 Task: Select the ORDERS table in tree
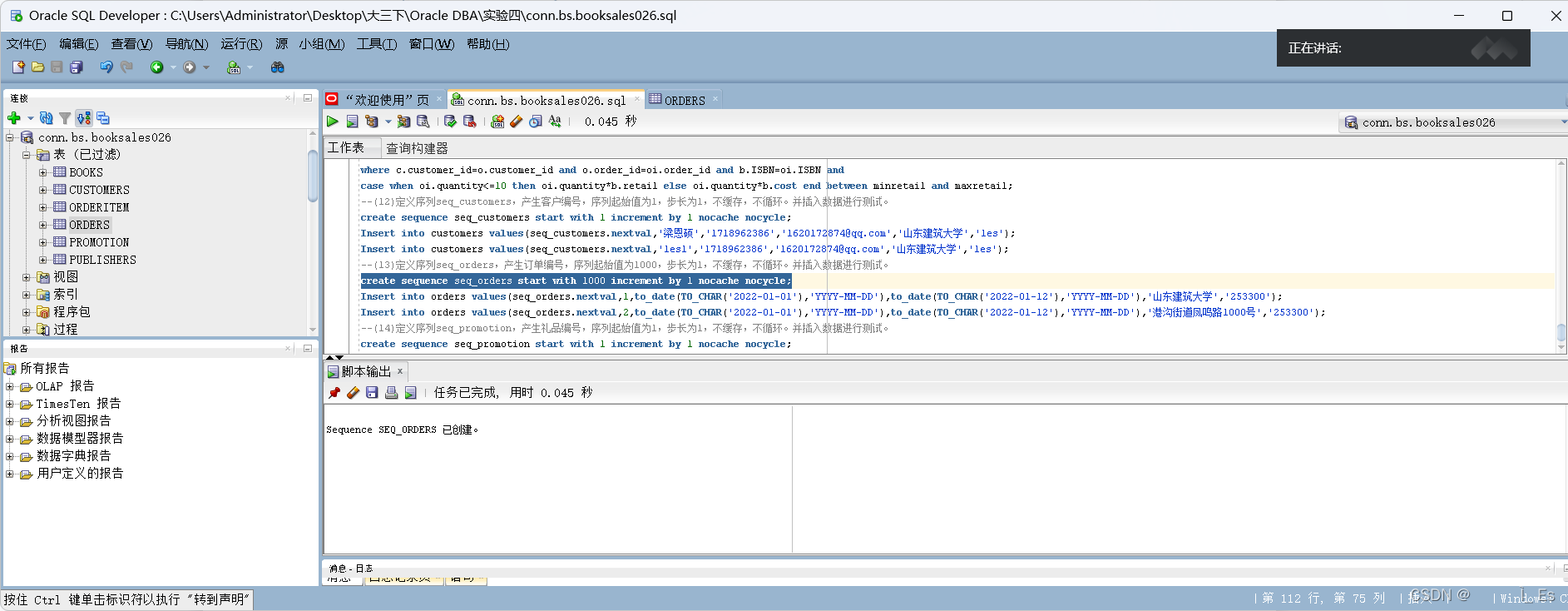(x=89, y=225)
